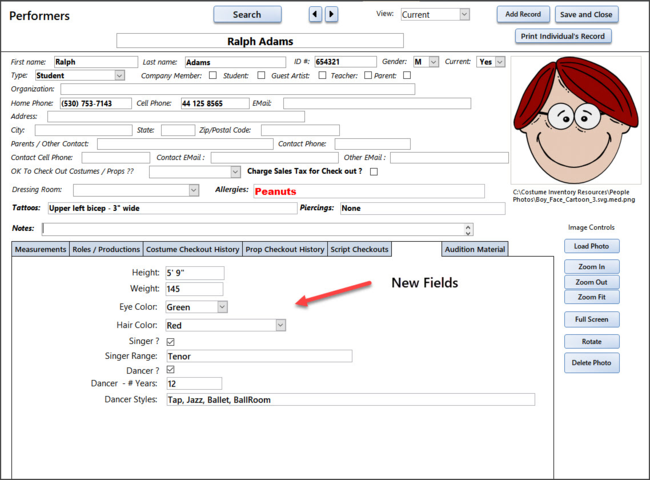Click the Contact Phone field
The height and width of the screenshot is (480, 650).
[373, 144]
